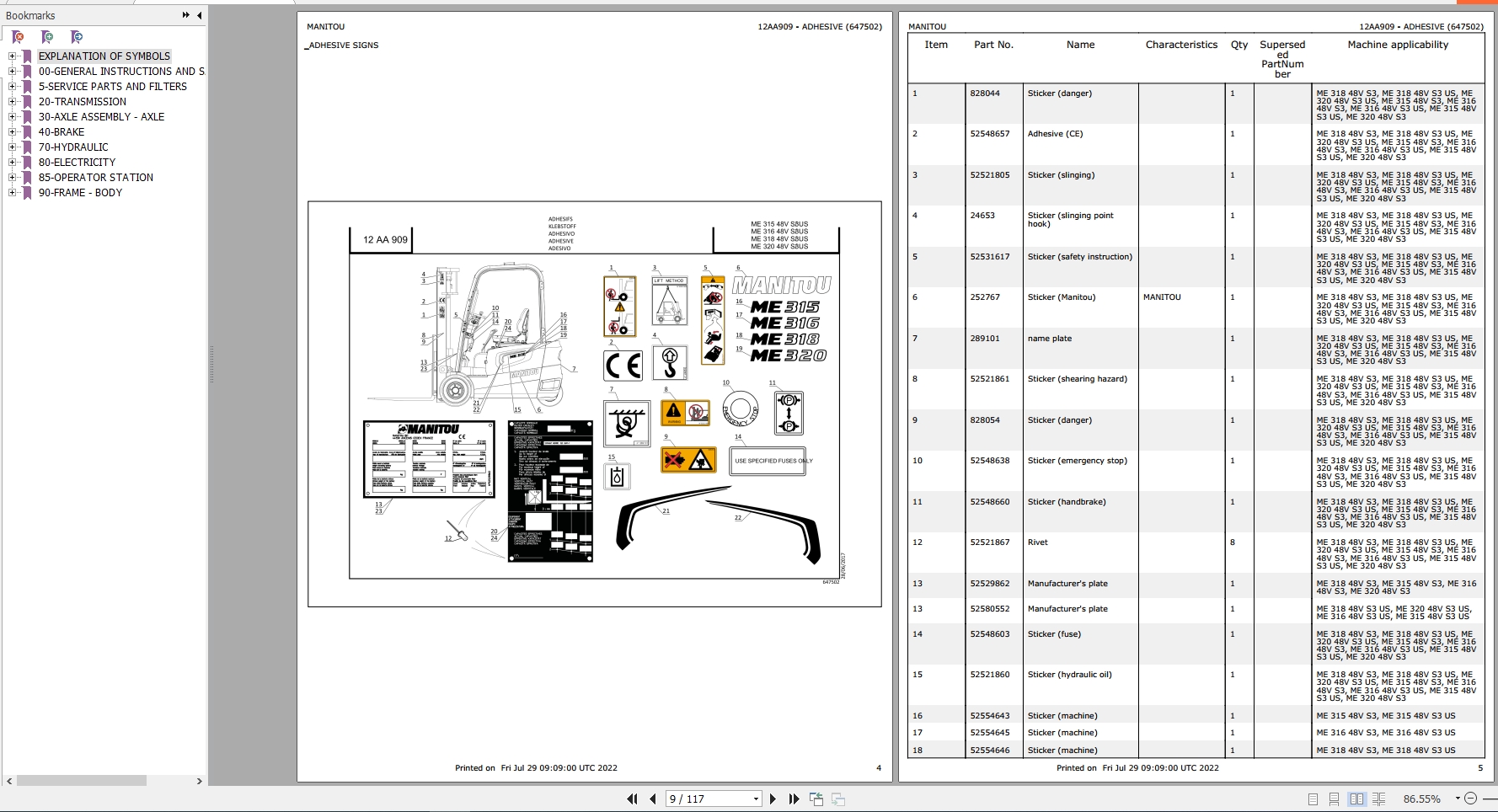Click the Sticker (hydraulic oil) name cell
The width and height of the screenshot is (1498, 812).
1070,675
